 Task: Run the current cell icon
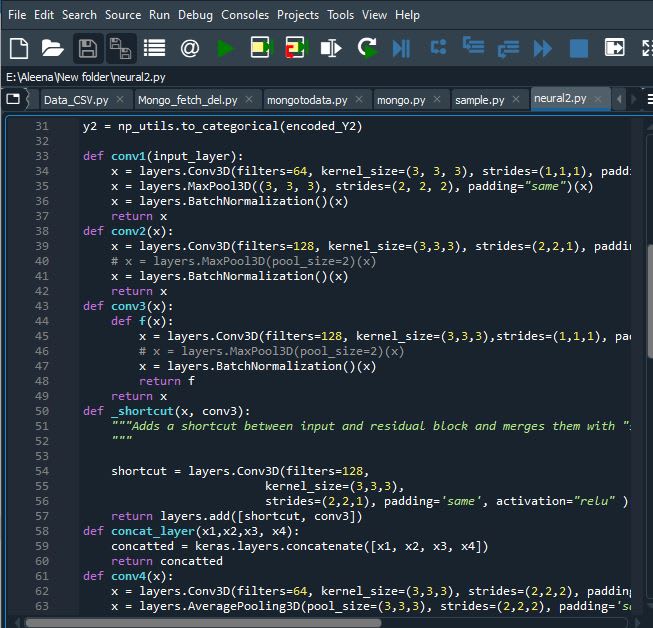point(260,47)
